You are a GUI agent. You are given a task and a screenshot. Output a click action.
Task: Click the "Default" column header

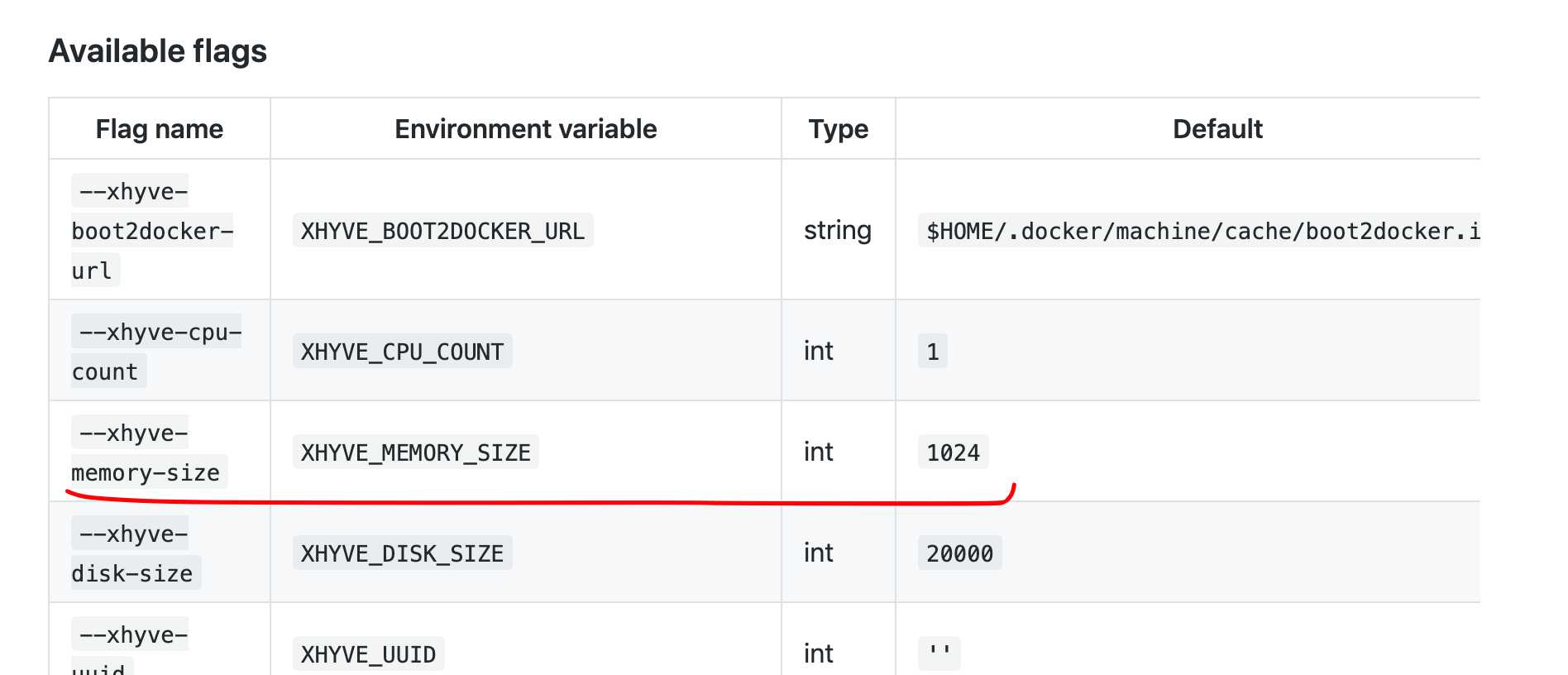(x=1217, y=129)
